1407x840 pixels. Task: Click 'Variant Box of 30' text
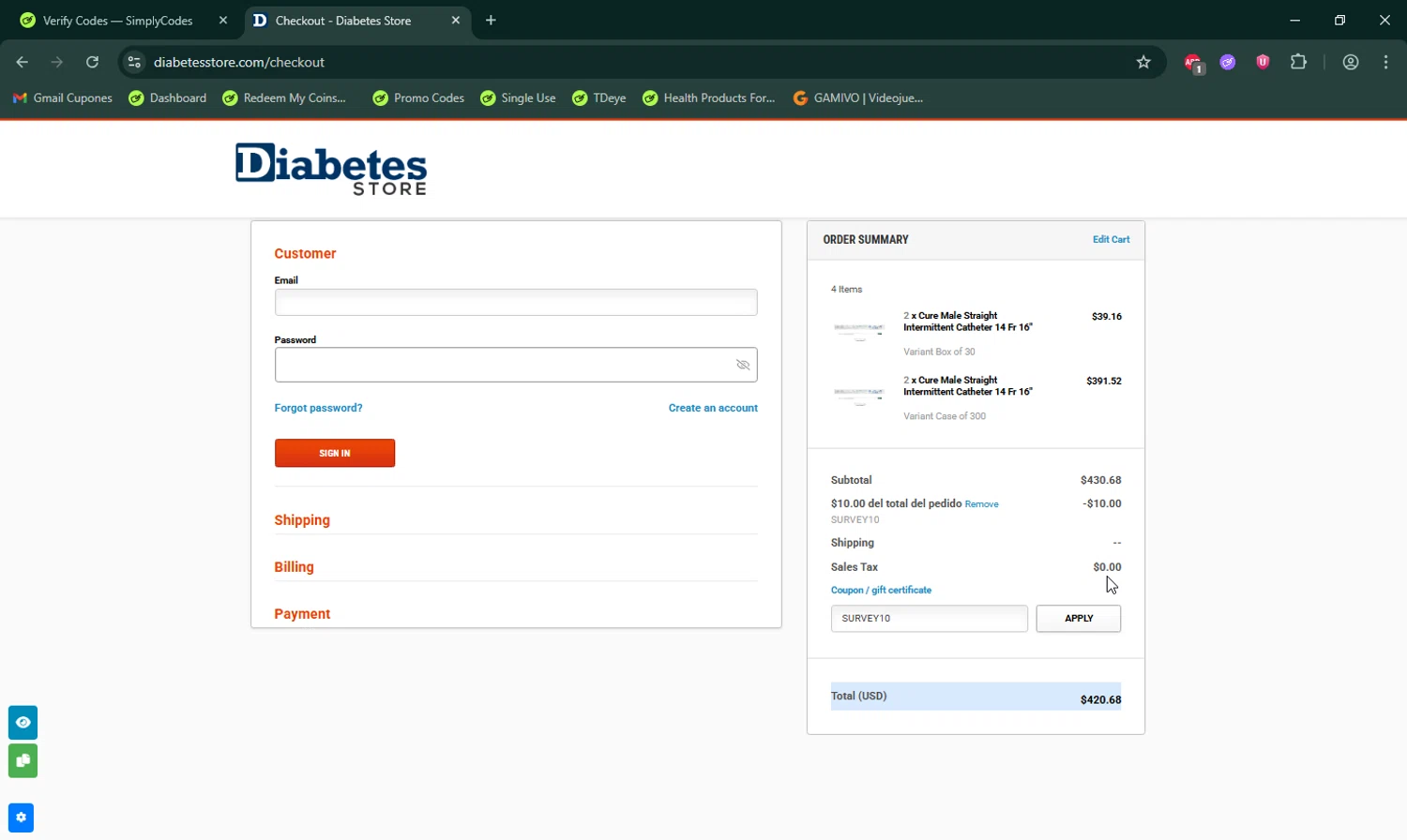(939, 352)
